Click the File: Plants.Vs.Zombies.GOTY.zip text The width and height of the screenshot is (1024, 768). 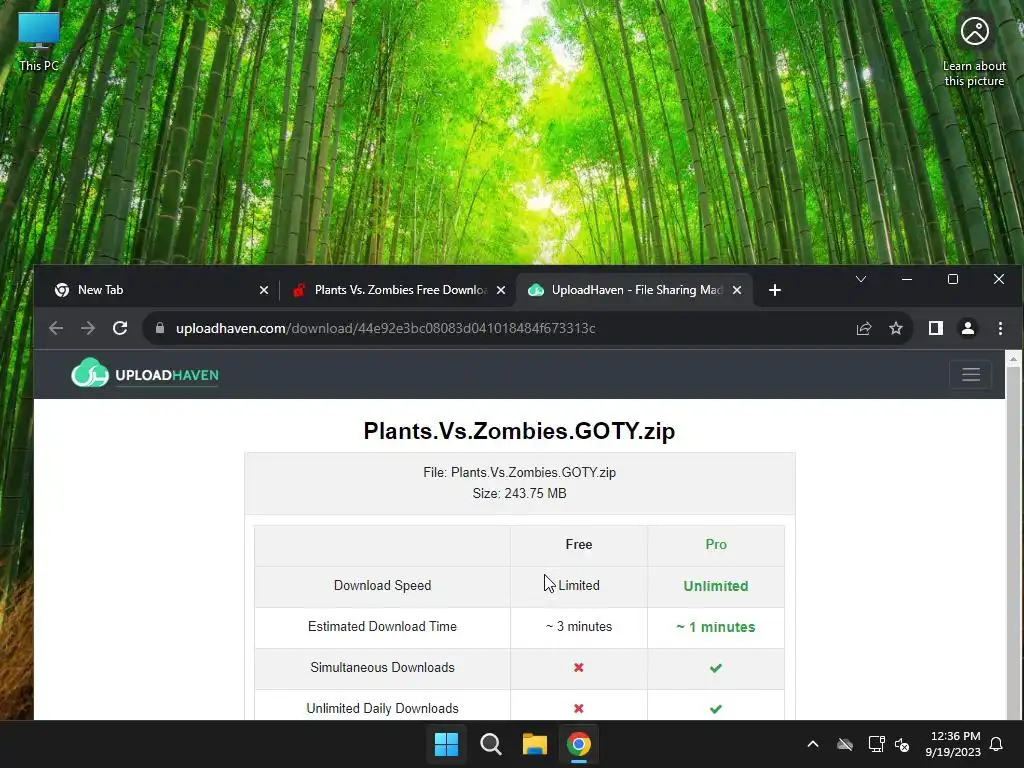pyautogui.click(x=519, y=472)
